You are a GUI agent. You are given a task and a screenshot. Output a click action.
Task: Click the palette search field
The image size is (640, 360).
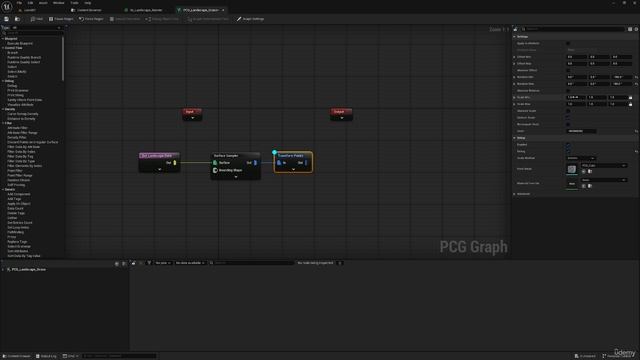coord(33,33)
